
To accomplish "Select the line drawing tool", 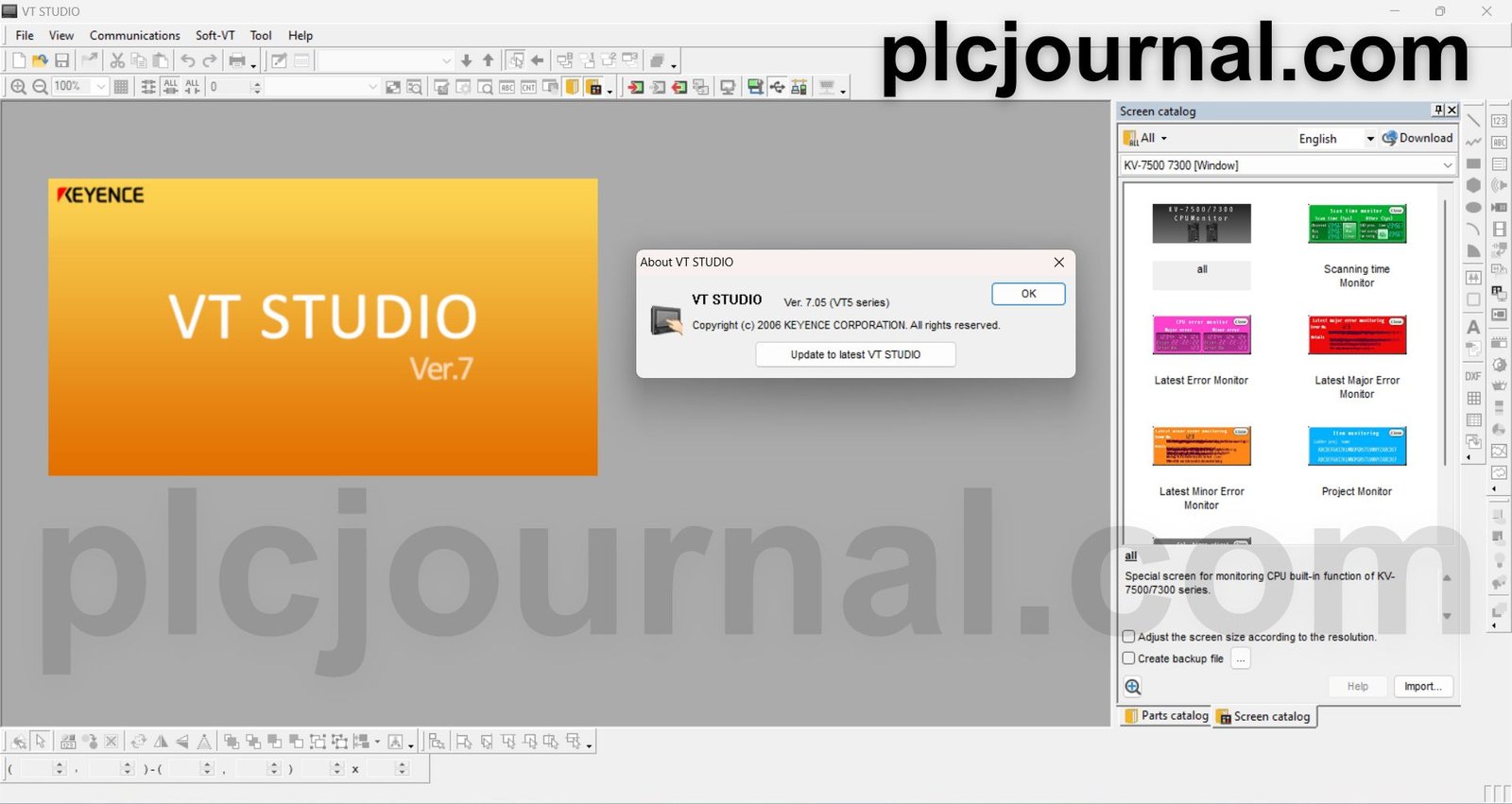I will pos(1473,120).
